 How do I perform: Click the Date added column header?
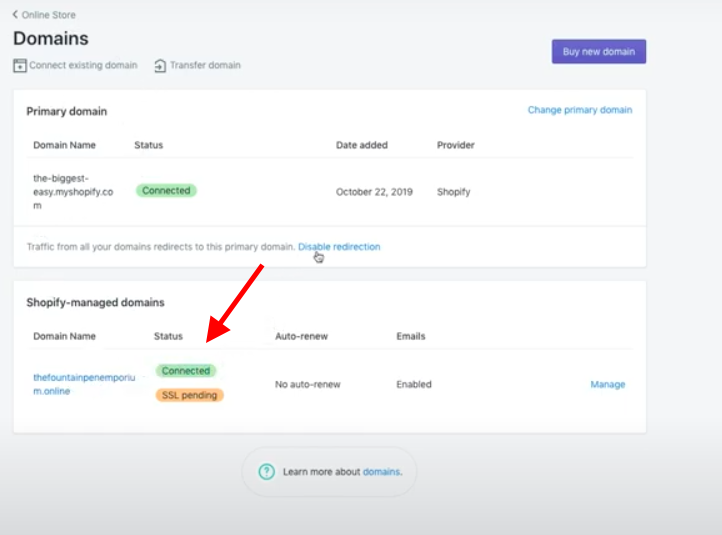tap(362, 145)
